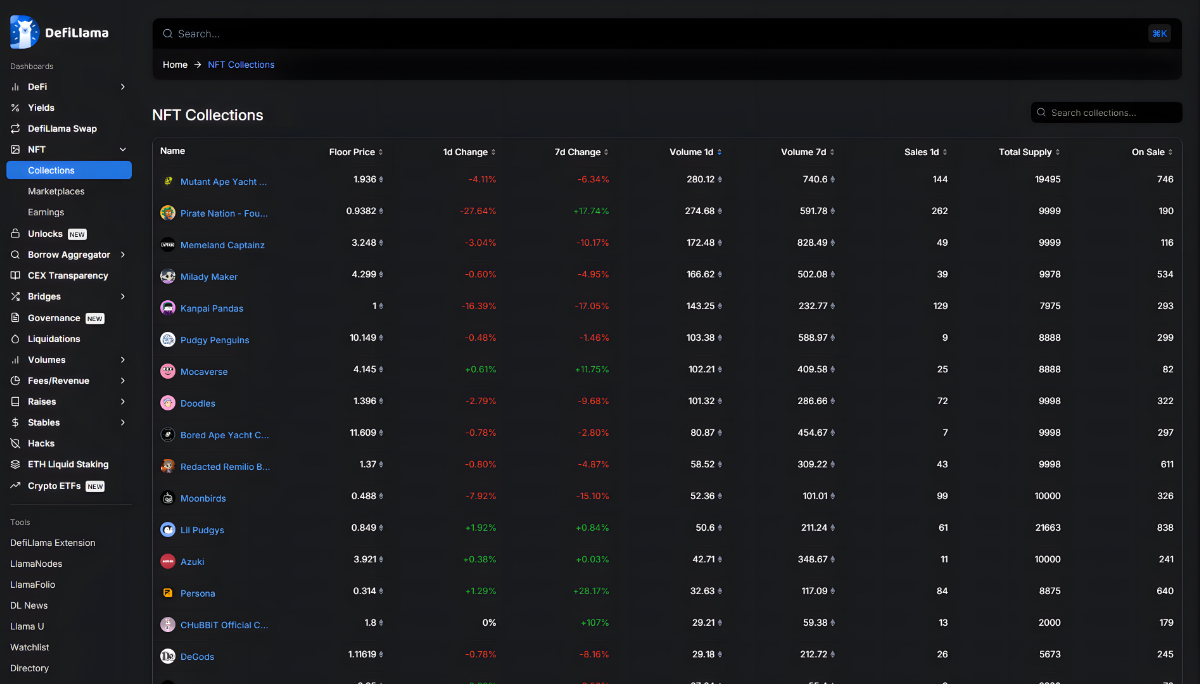Click the Pudgy Penguins collection icon

click(168, 340)
